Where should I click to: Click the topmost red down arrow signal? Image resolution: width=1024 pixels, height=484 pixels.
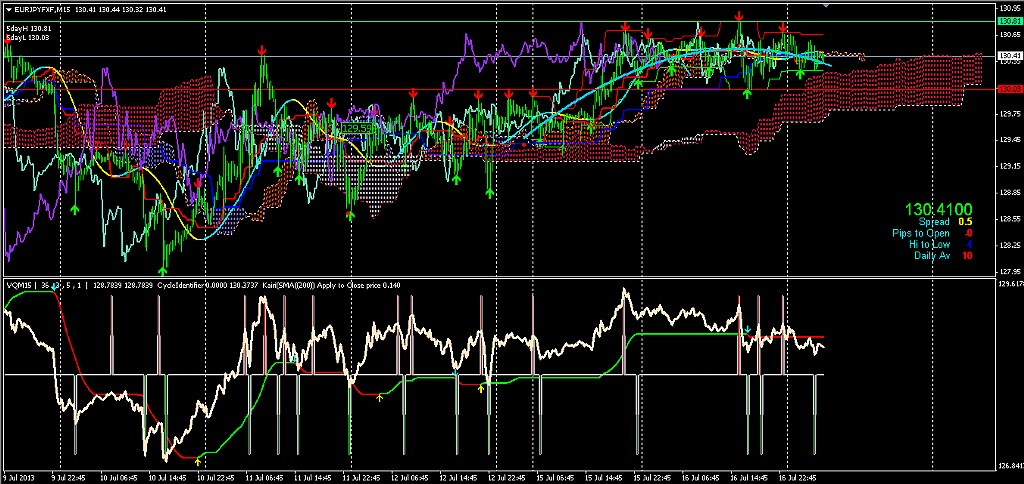click(739, 16)
